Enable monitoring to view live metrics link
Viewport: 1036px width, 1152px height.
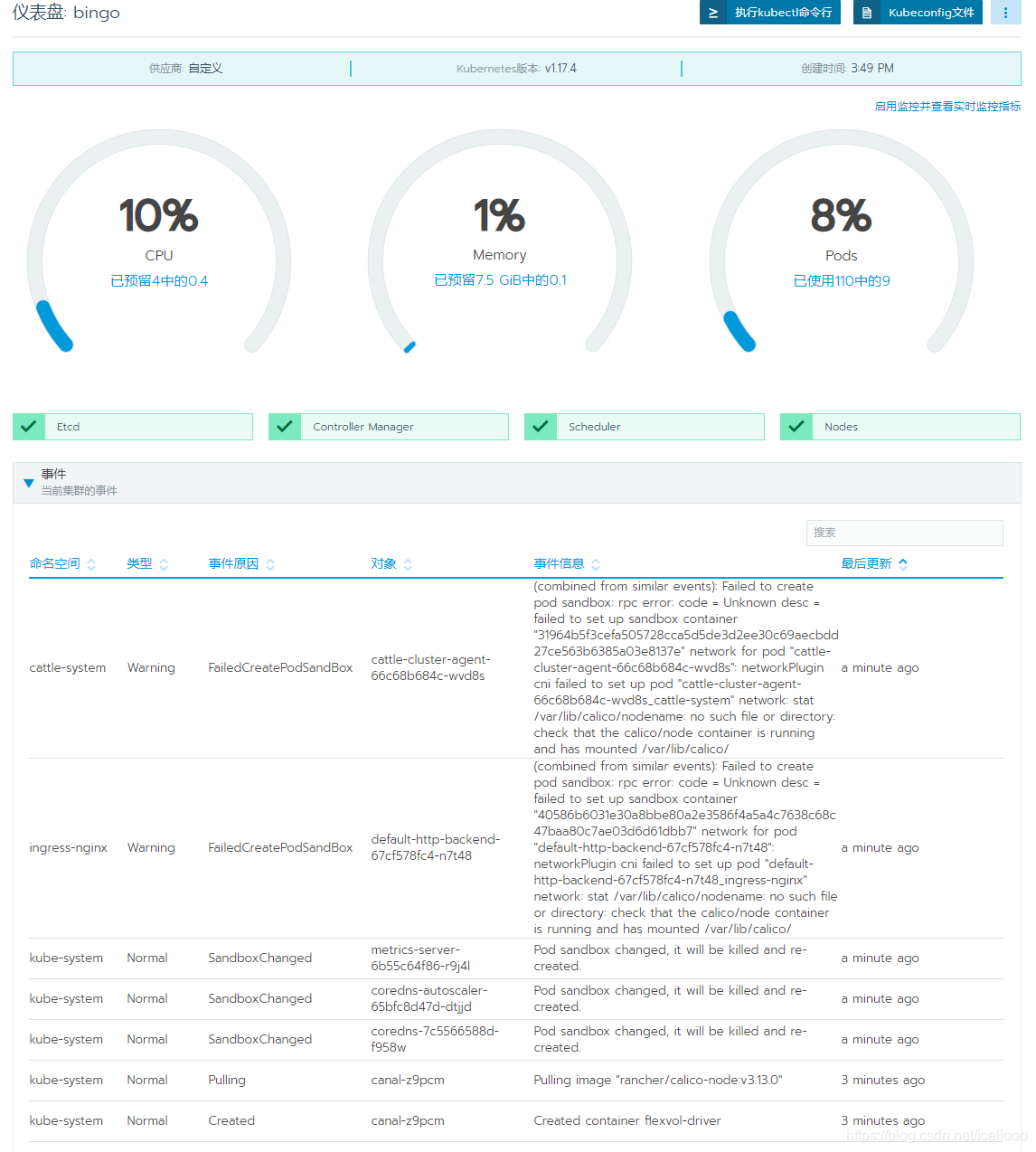947,107
